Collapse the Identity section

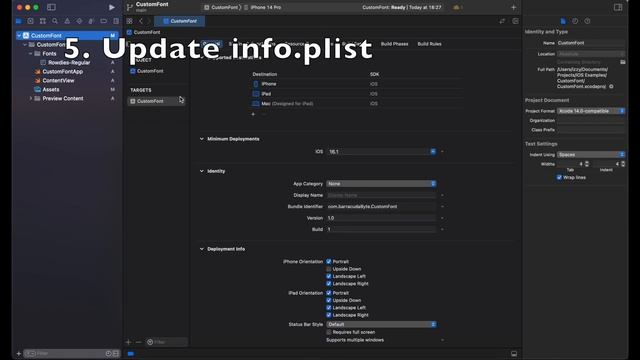tap(202, 171)
